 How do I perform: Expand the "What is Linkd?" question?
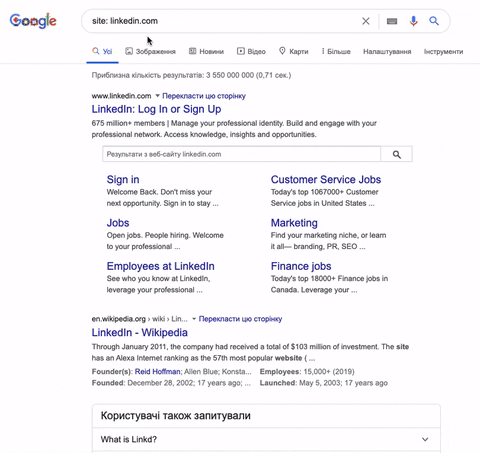tap(266, 439)
